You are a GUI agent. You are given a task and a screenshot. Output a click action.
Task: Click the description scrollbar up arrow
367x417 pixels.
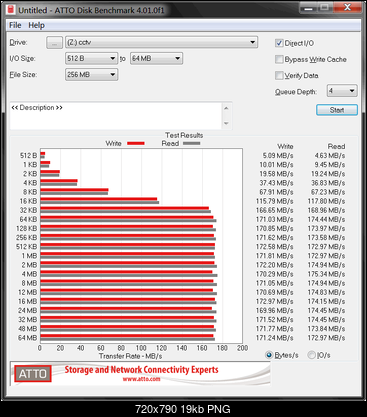(226, 108)
